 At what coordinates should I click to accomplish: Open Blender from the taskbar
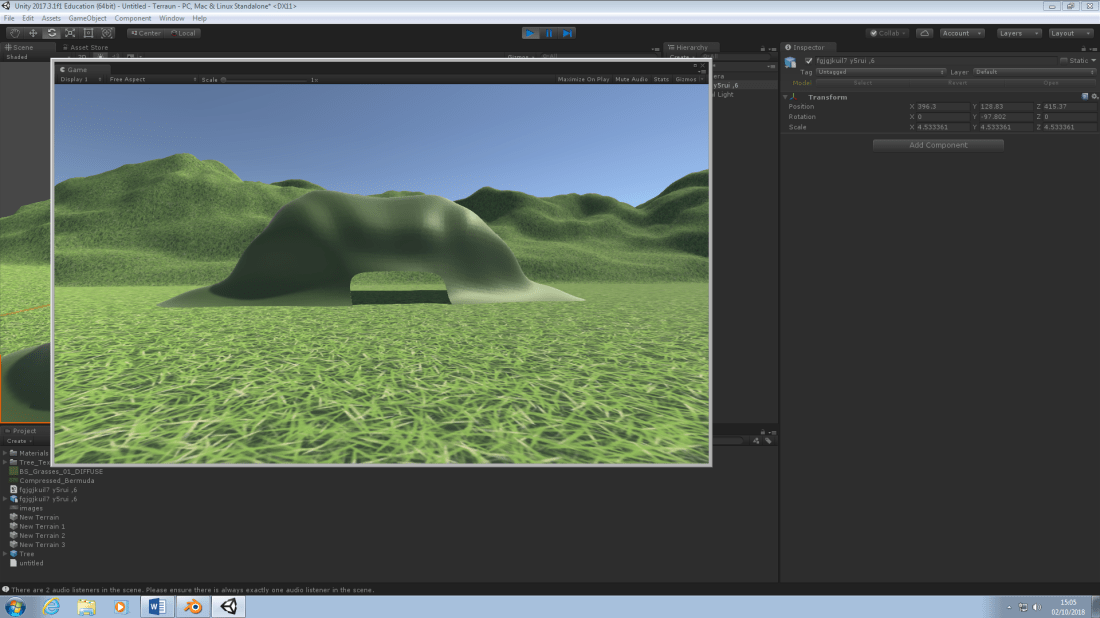194,606
